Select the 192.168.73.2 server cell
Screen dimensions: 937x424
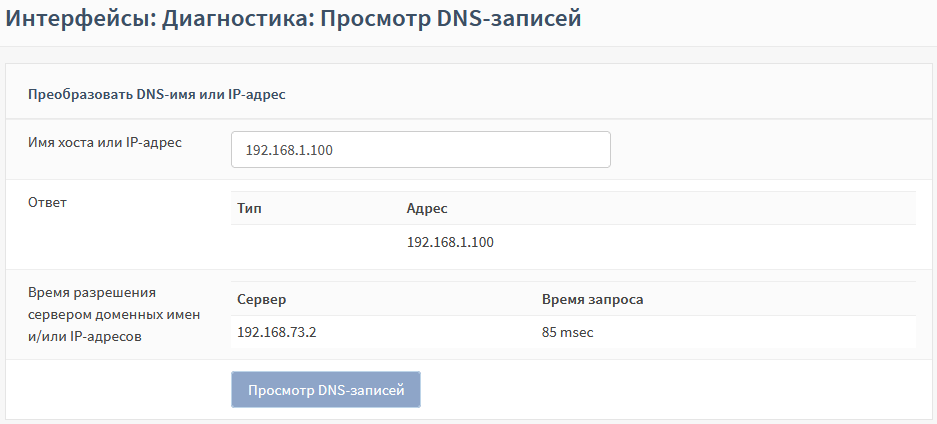point(277,332)
